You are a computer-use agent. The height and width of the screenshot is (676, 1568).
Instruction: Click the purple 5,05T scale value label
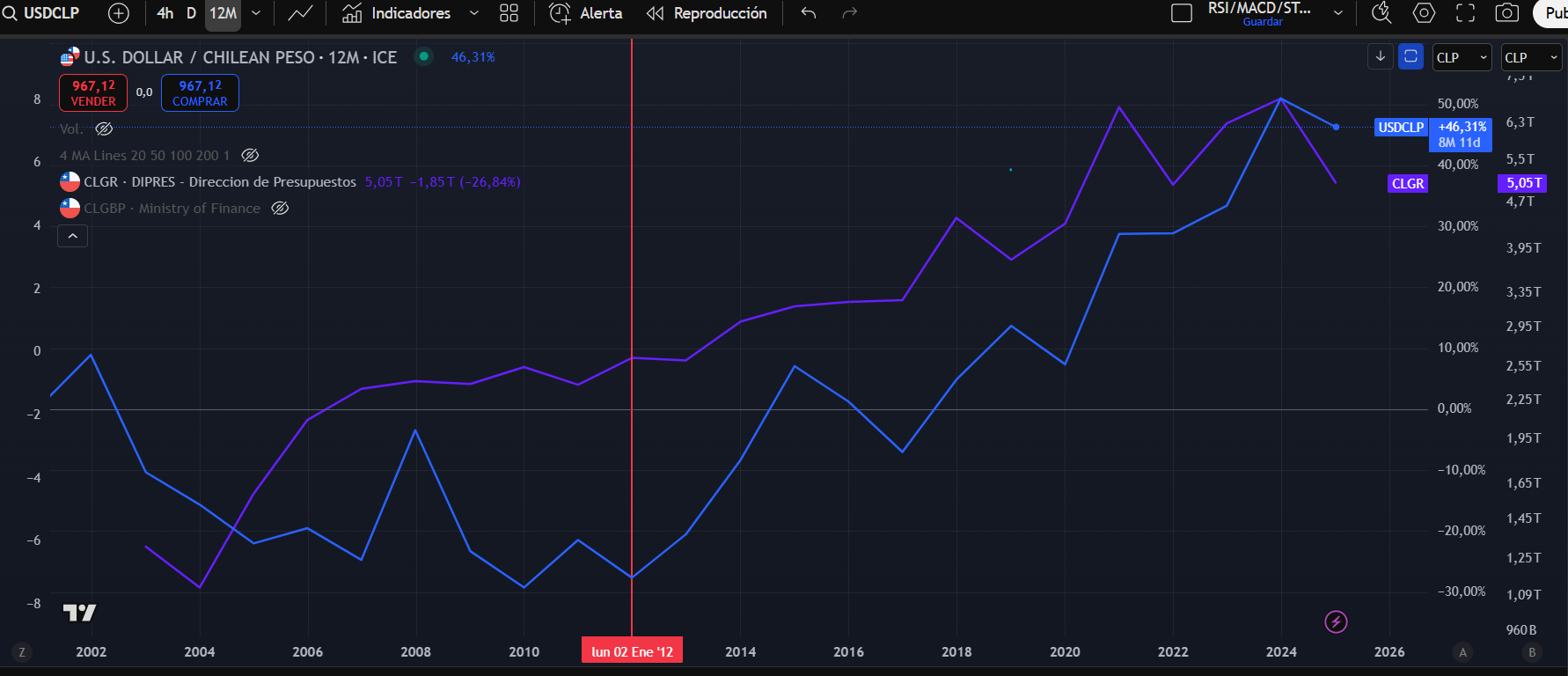[x=1523, y=183]
